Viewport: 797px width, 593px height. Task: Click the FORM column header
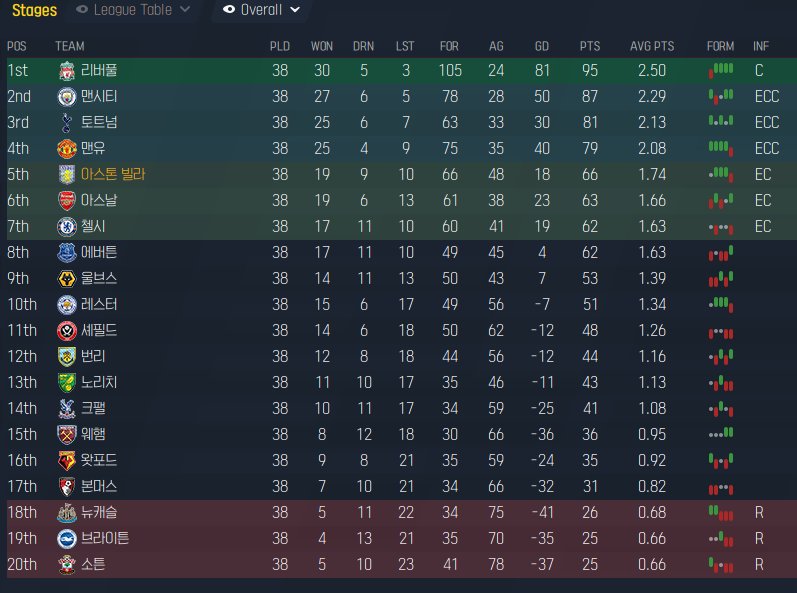pos(720,46)
